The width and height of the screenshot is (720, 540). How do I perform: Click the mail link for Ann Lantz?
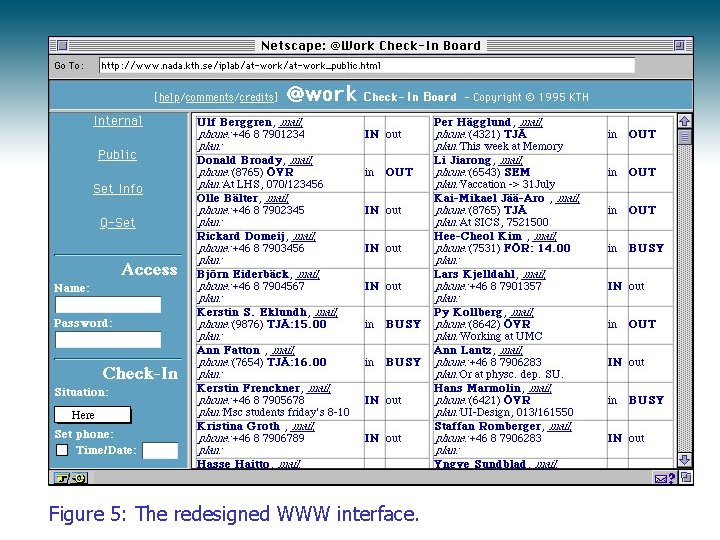[511, 350]
